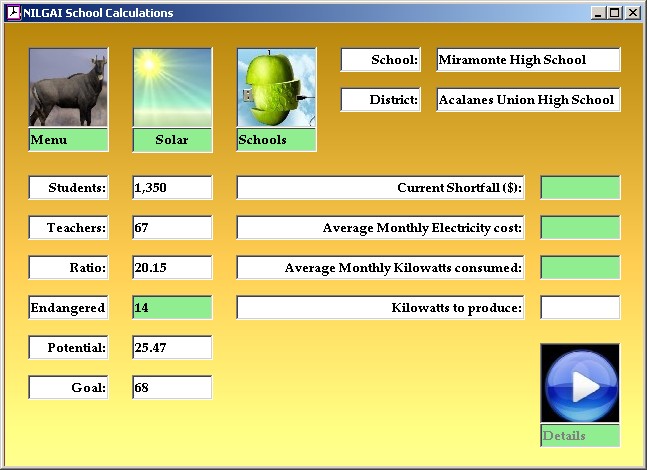Click the Ratio field showing 20.15
647x470 pixels.
pyautogui.click(x=172, y=268)
